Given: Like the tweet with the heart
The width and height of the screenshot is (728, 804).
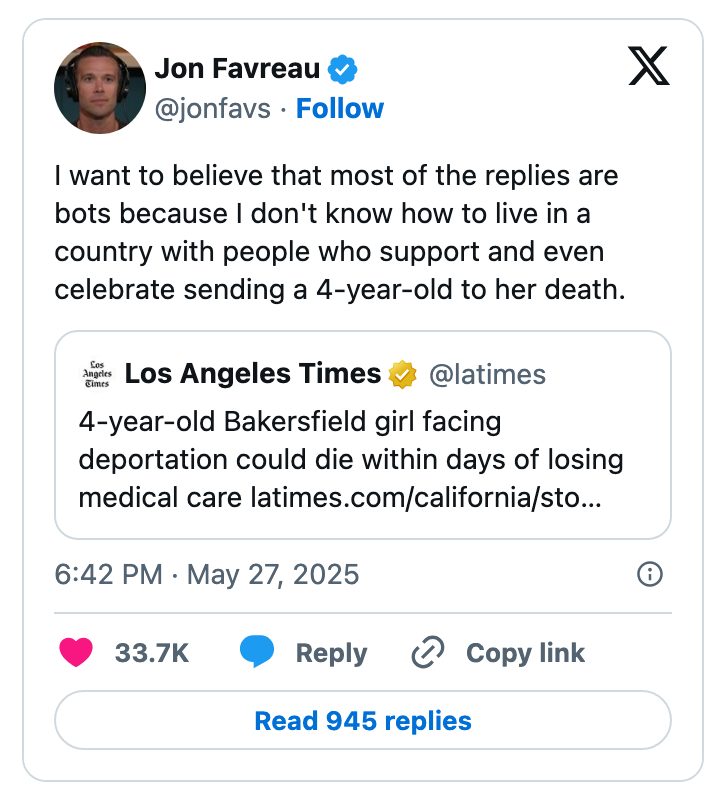Looking at the screenshot, I should click(x=74, y=652).
